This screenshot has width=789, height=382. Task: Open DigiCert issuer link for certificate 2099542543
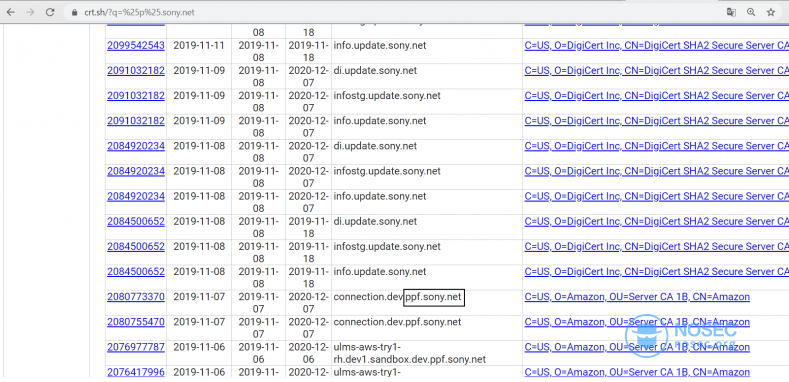[657, 45]
